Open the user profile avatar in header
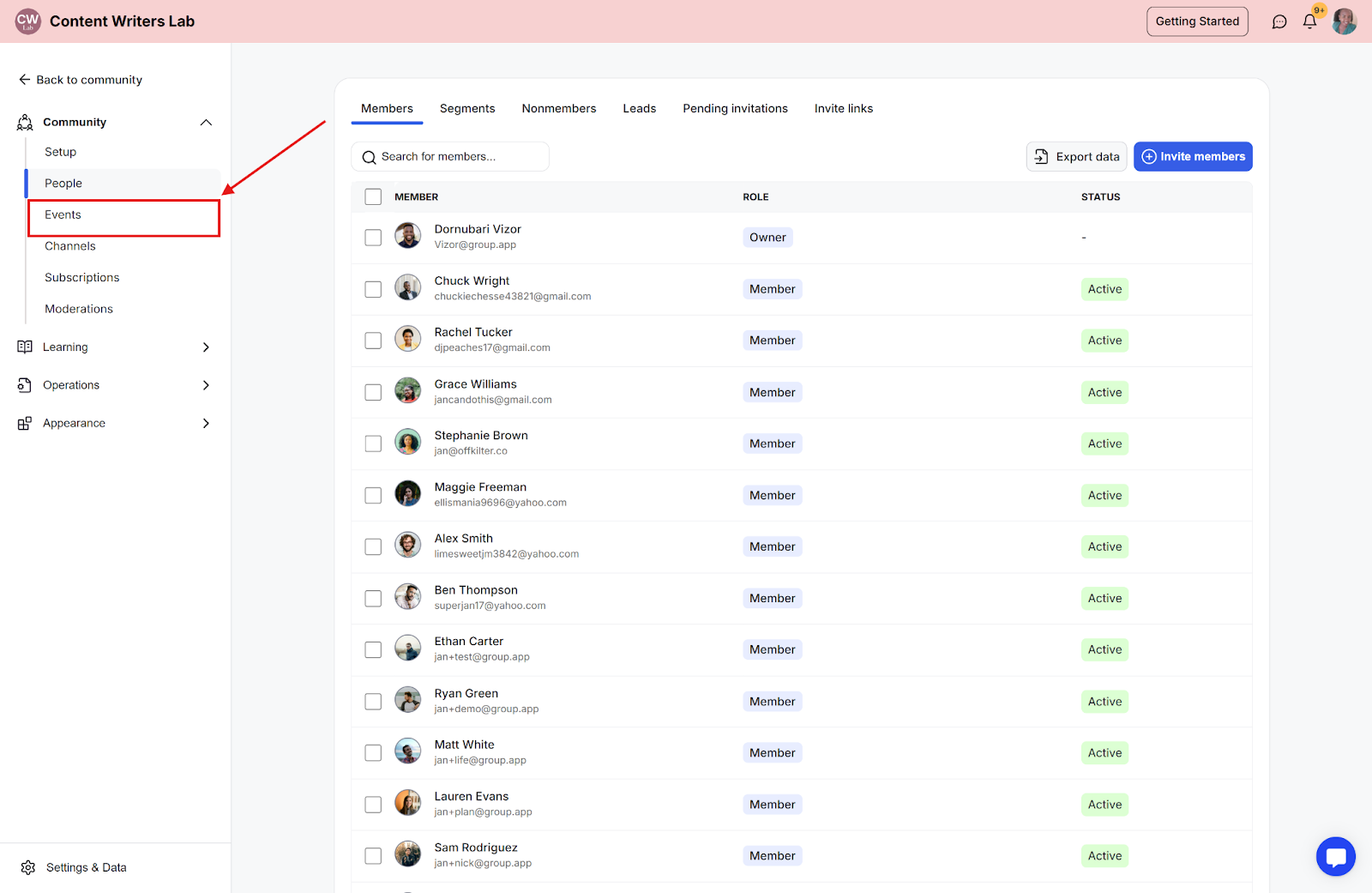The image size is (1372, 893). point(1344,21)
